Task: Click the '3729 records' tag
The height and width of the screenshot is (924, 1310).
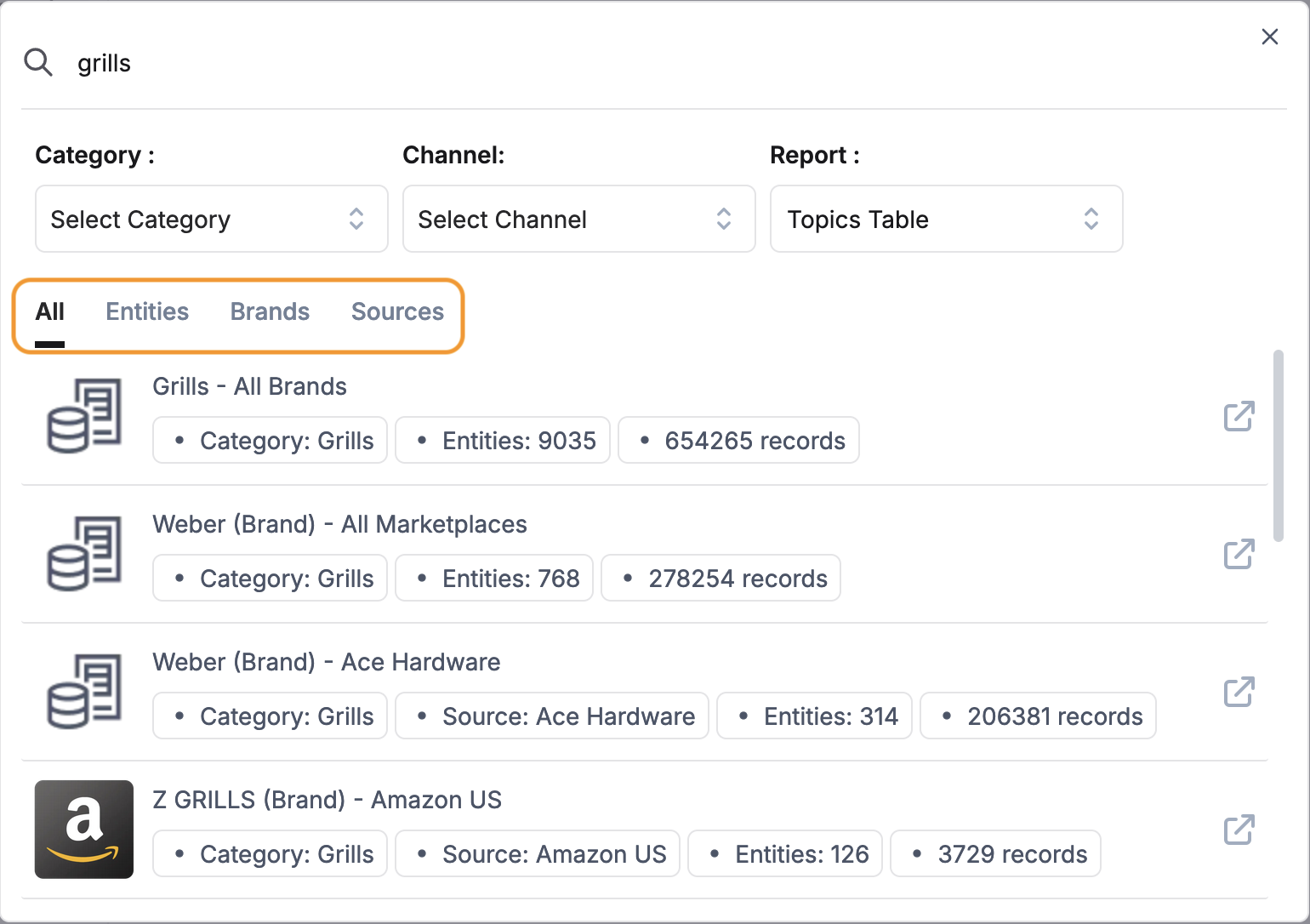Action: (x=996, y=853)
